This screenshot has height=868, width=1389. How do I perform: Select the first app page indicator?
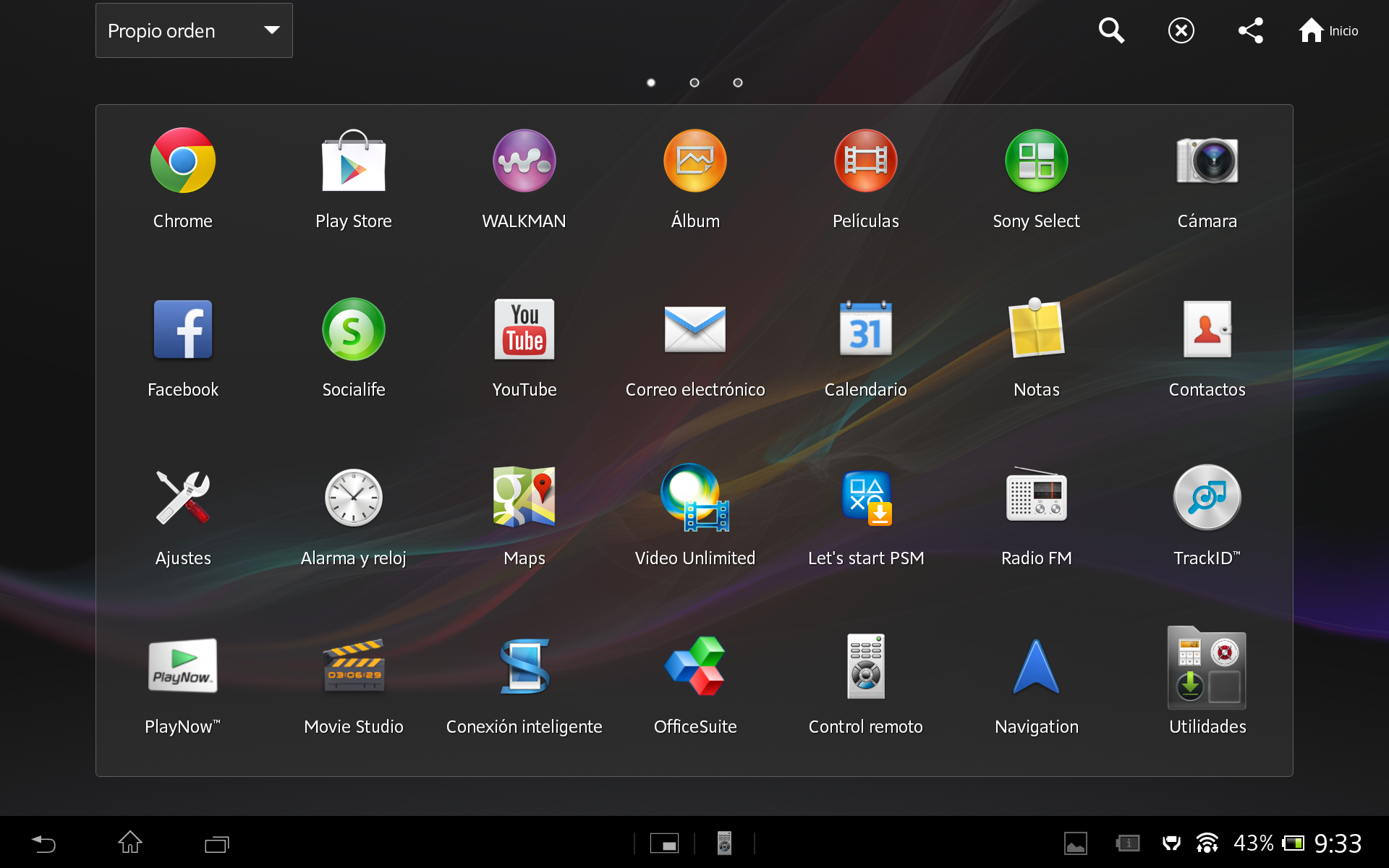coord(651,82)
